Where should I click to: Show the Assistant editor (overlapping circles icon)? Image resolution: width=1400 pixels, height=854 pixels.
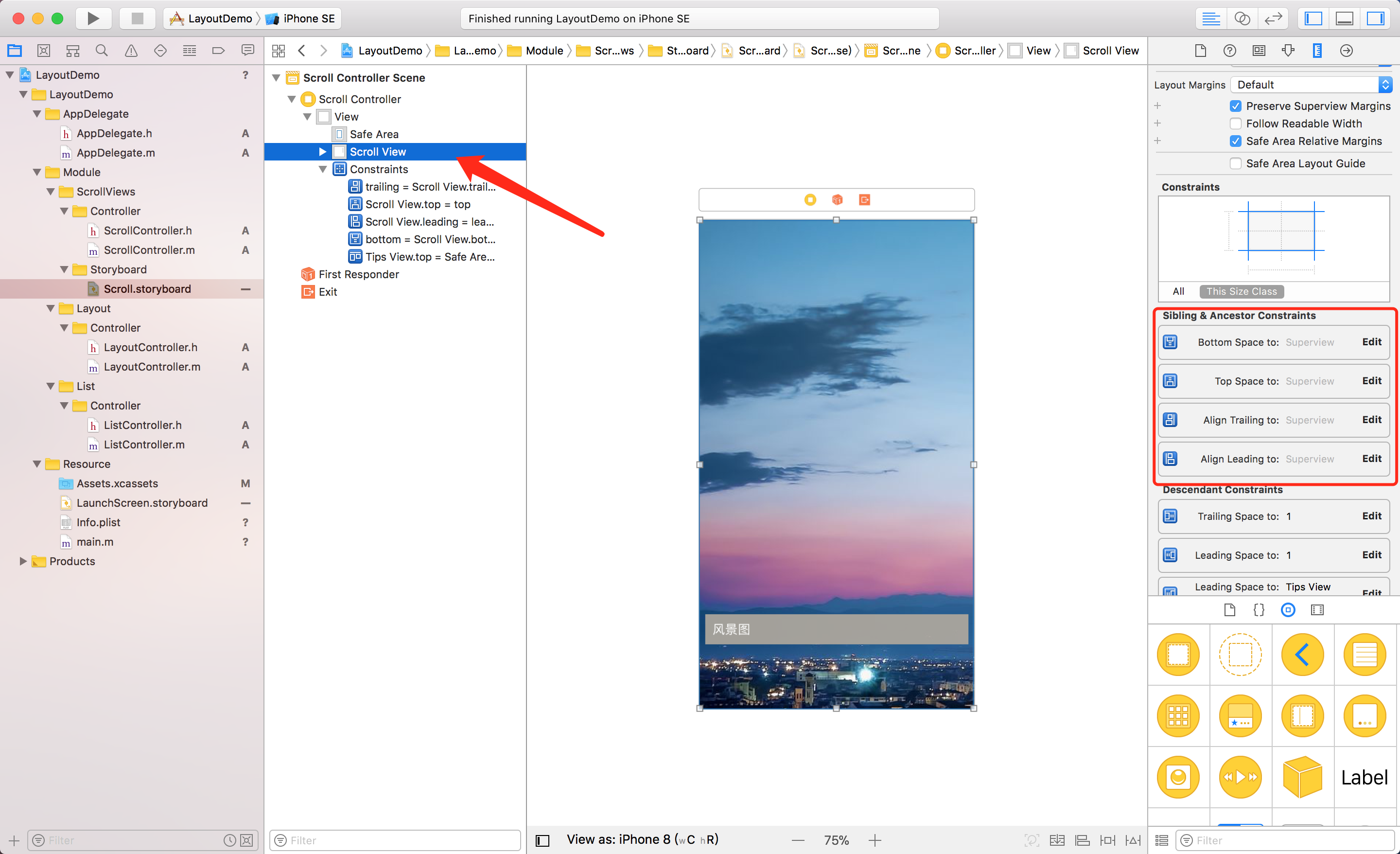tap(1242, 18)
